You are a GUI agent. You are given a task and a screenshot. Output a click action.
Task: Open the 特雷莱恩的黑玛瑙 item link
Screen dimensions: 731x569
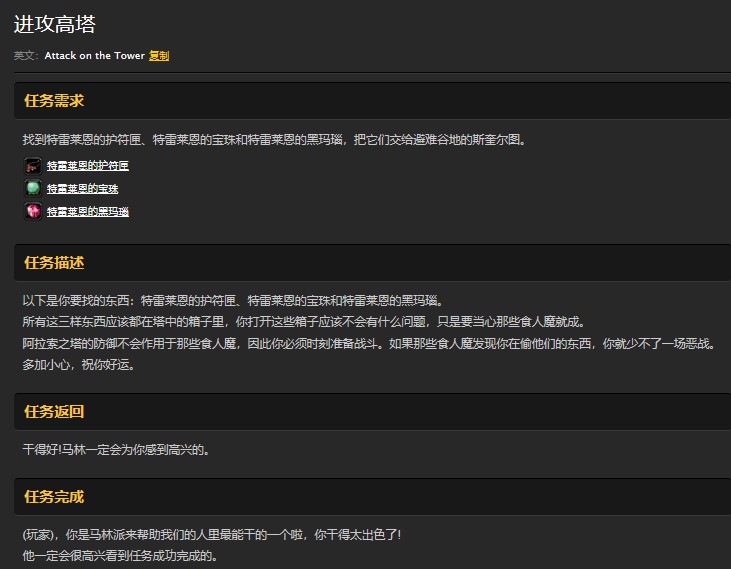pos(88,212)
